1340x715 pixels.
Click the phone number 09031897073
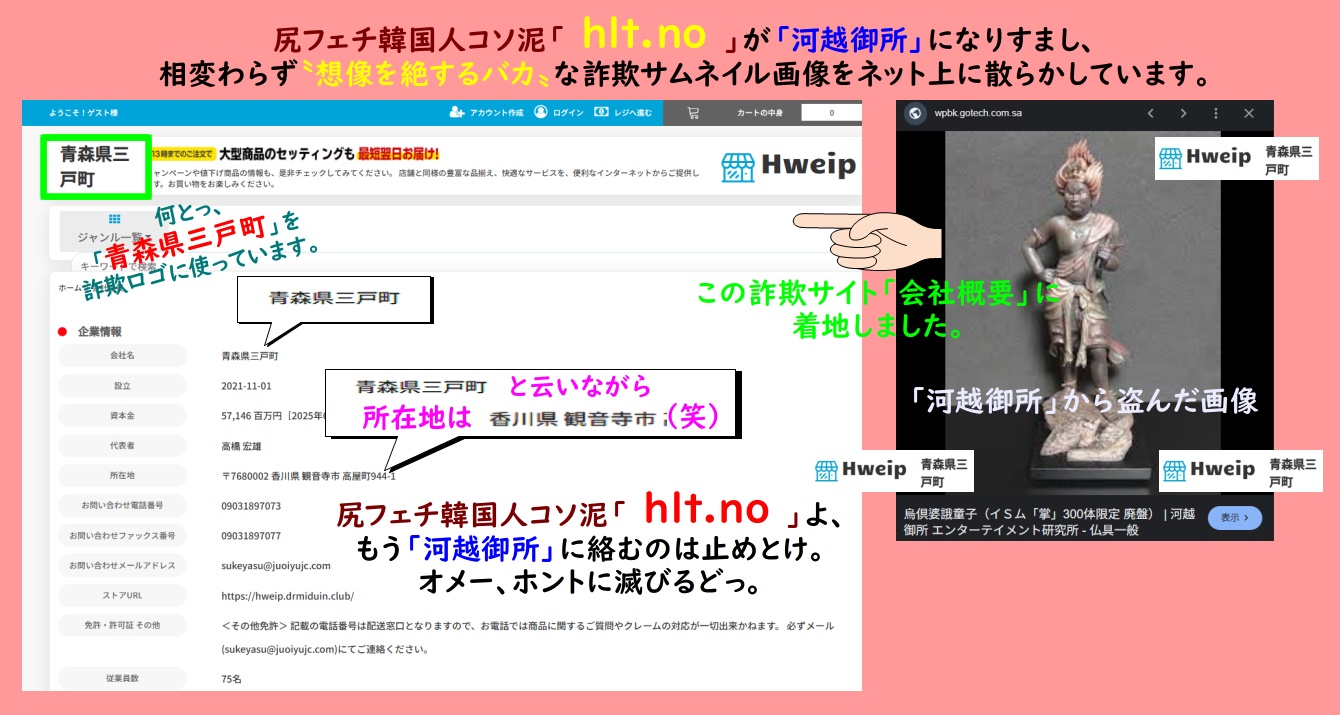[251, 506]
